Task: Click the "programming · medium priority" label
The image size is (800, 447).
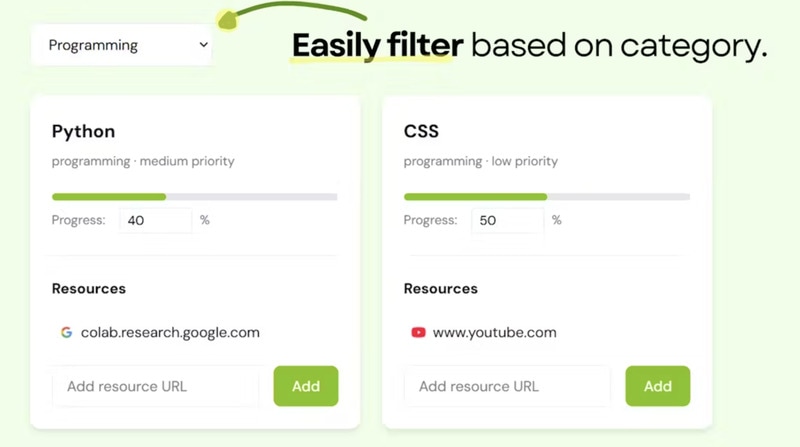Action: point(143,161)
